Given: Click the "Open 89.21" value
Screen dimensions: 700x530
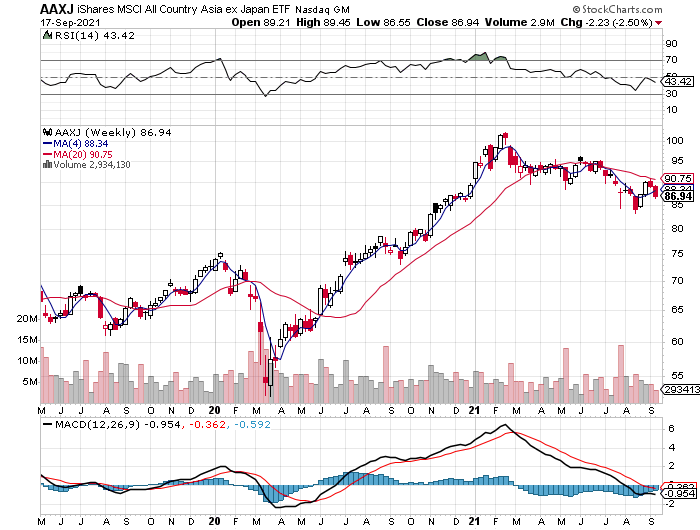Looking at the screenshot, I should point(261,22).
